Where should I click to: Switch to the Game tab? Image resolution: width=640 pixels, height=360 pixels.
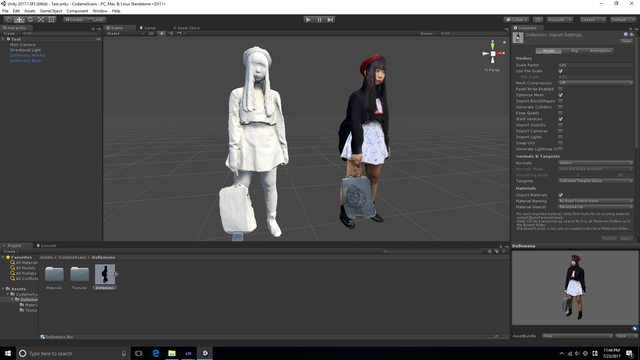coord(148,28)
